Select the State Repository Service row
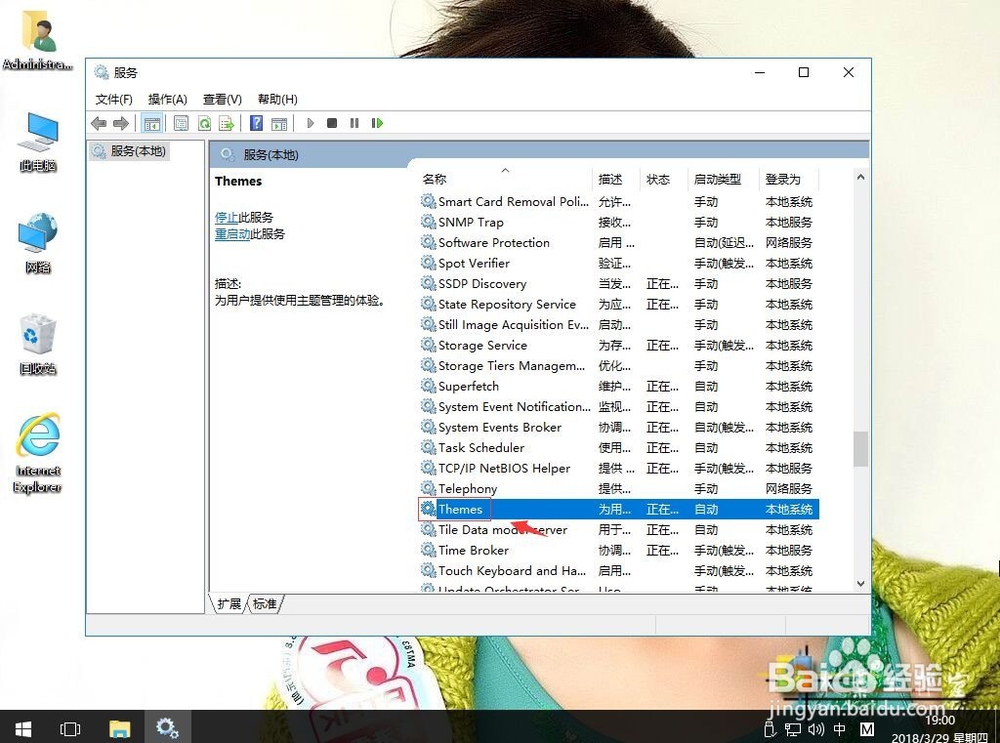 click(619, 305)
